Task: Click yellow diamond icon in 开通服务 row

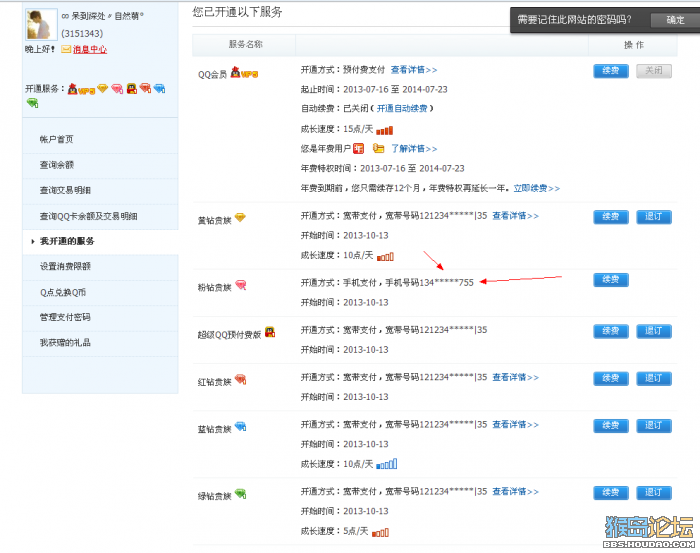Action: (x=103, y=88)
